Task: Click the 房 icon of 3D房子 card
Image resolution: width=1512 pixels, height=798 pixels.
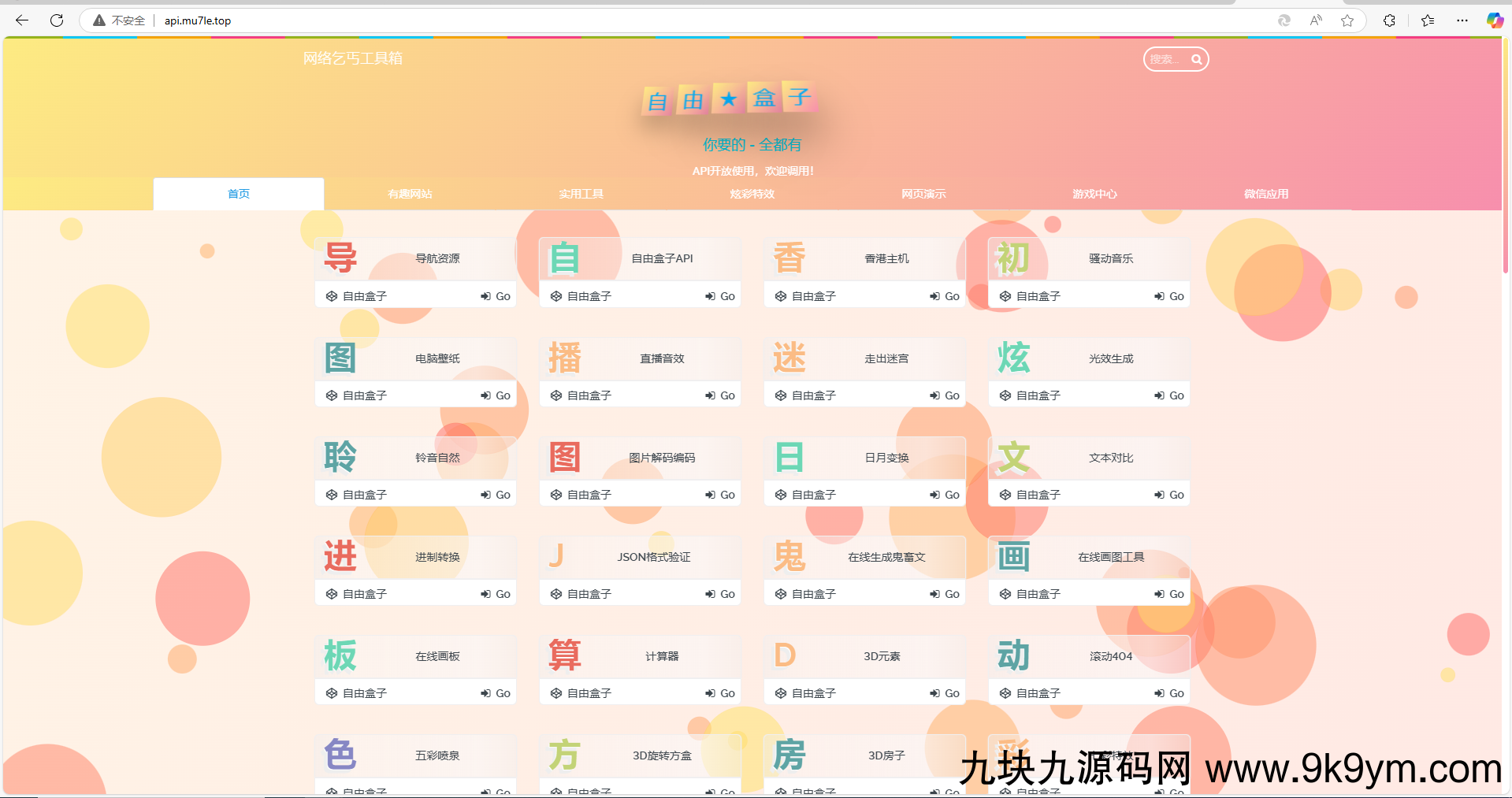Action: pyautogui.click(x=789, y=755)
